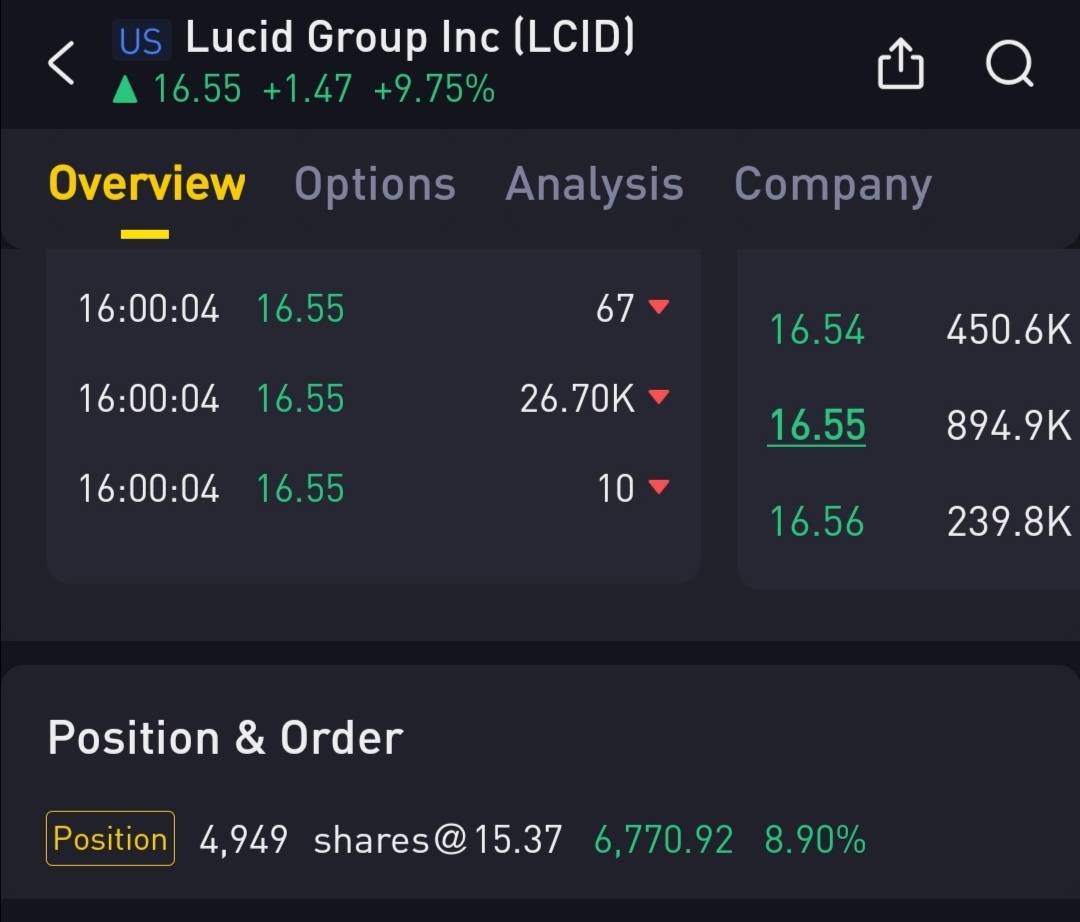Tap the 6,770.92 profit value
Image resolution: width=1080 pixels, height=922 pixels.
663,839
